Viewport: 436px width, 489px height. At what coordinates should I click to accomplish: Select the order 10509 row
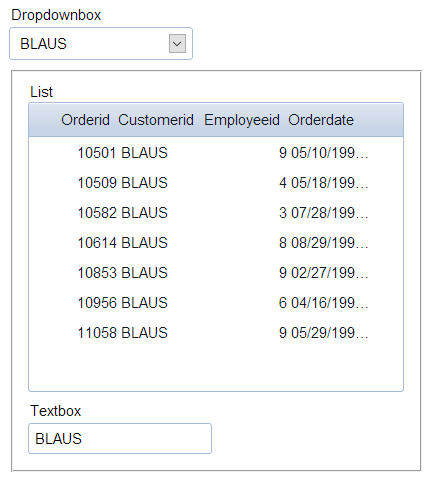click(x=216, y=183)
